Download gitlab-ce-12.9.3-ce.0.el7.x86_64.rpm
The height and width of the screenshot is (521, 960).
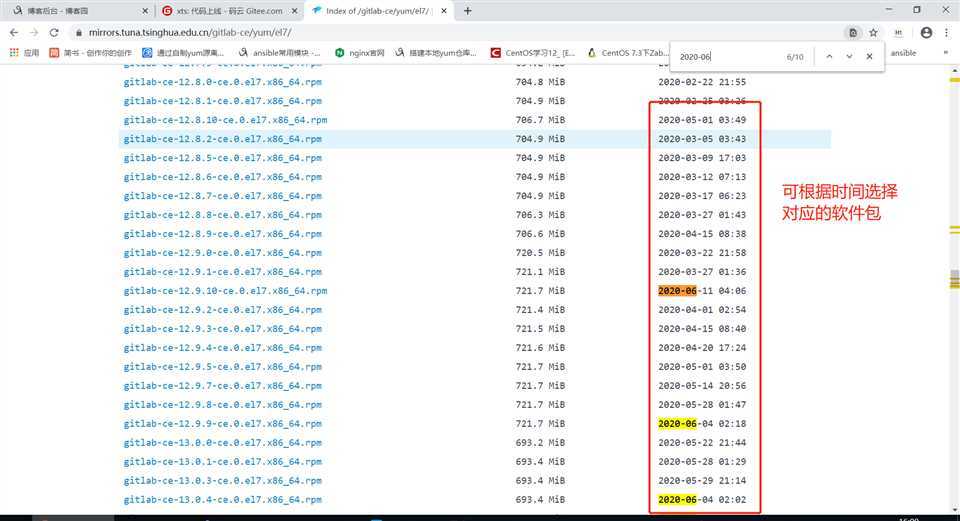click(222, 329)
